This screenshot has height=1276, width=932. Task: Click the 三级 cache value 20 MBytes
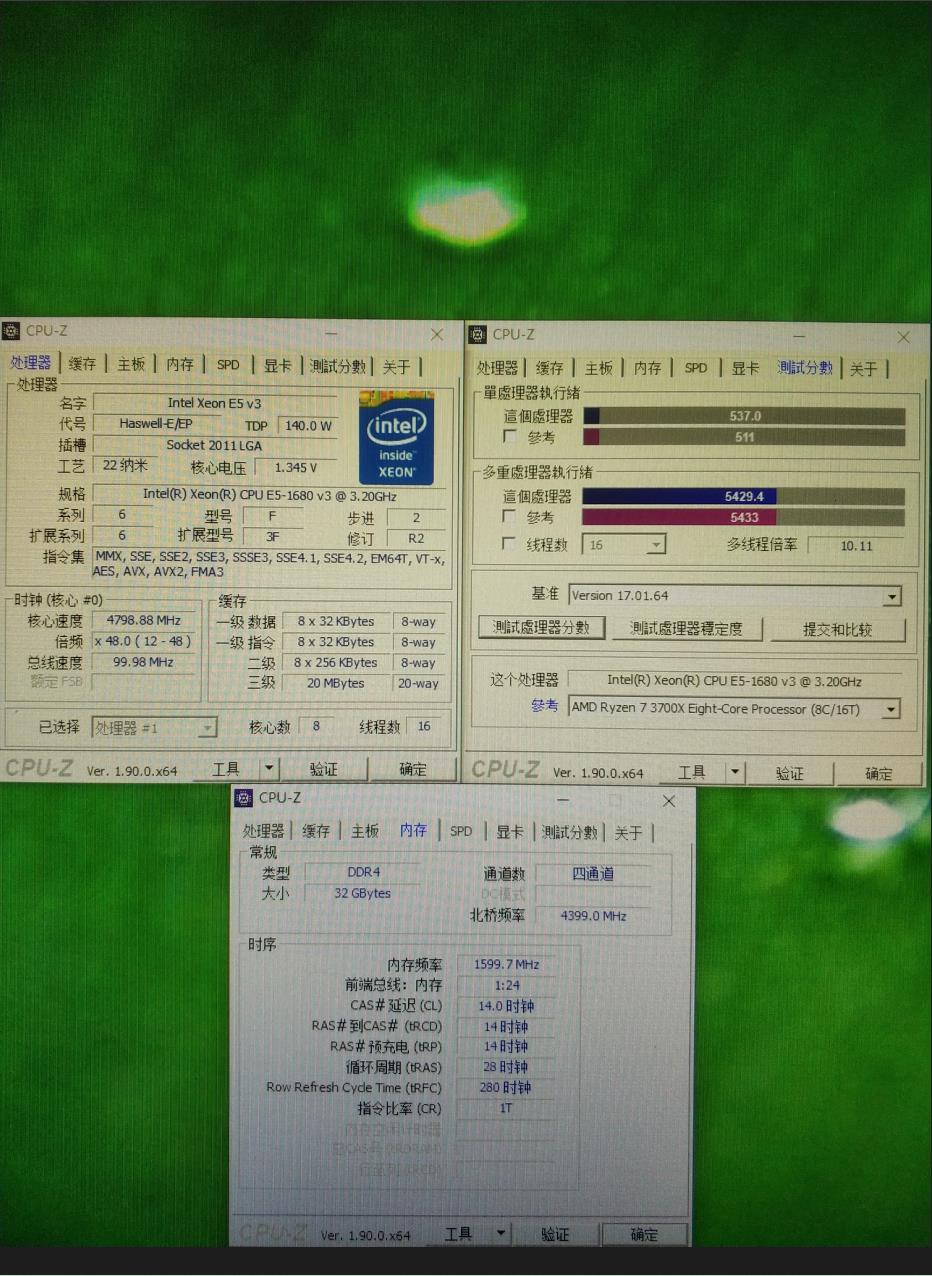(335, 683)
